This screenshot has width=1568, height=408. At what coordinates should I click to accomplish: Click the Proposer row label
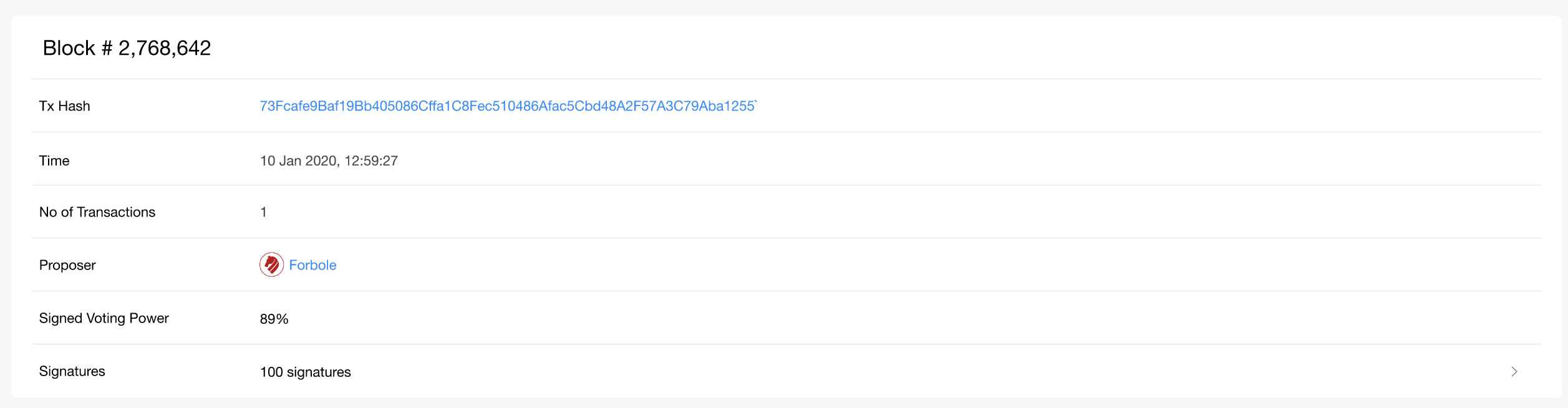click(67, 265)
